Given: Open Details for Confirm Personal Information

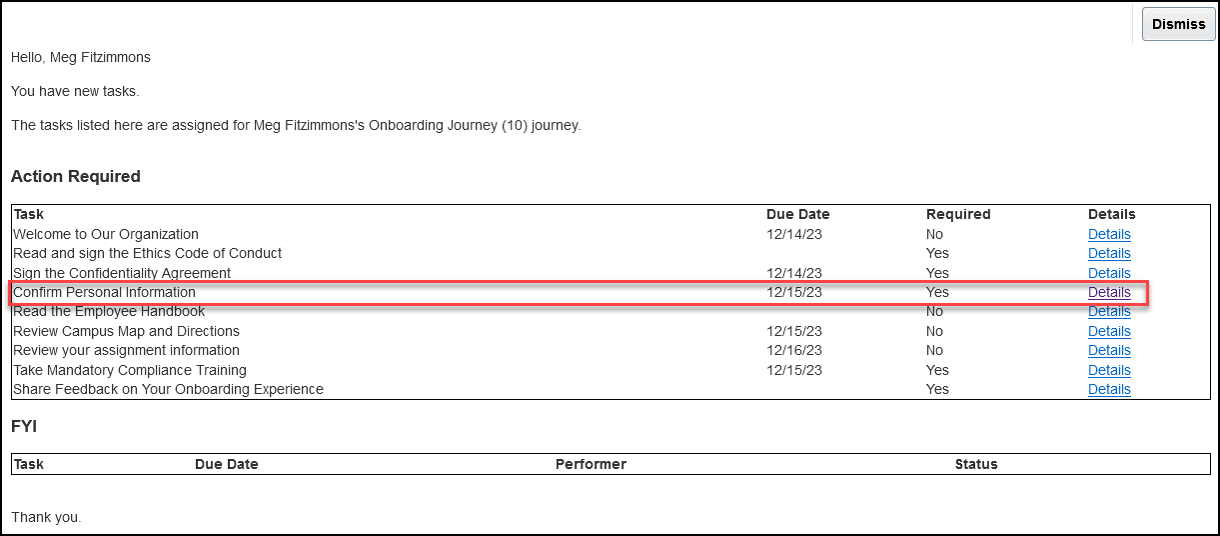Looking at the screenshot, I should [x=1109, y=292].
